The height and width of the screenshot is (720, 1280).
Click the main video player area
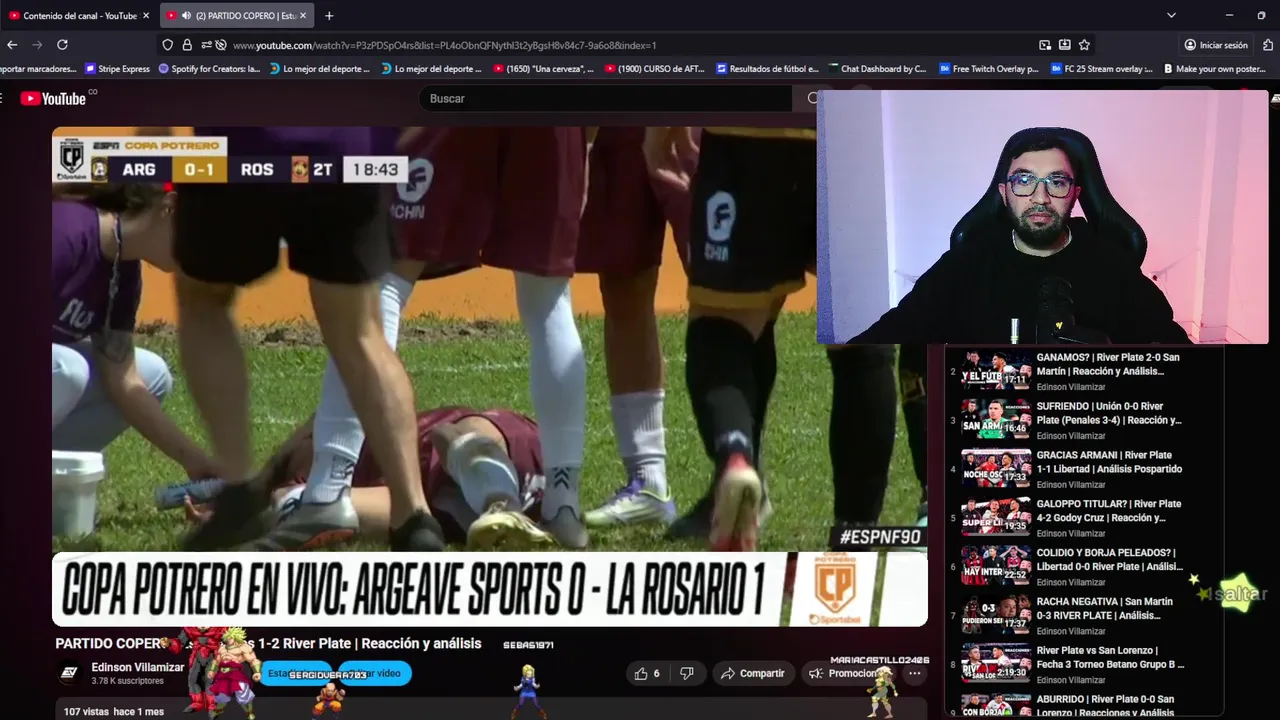[x=490, y=376]
